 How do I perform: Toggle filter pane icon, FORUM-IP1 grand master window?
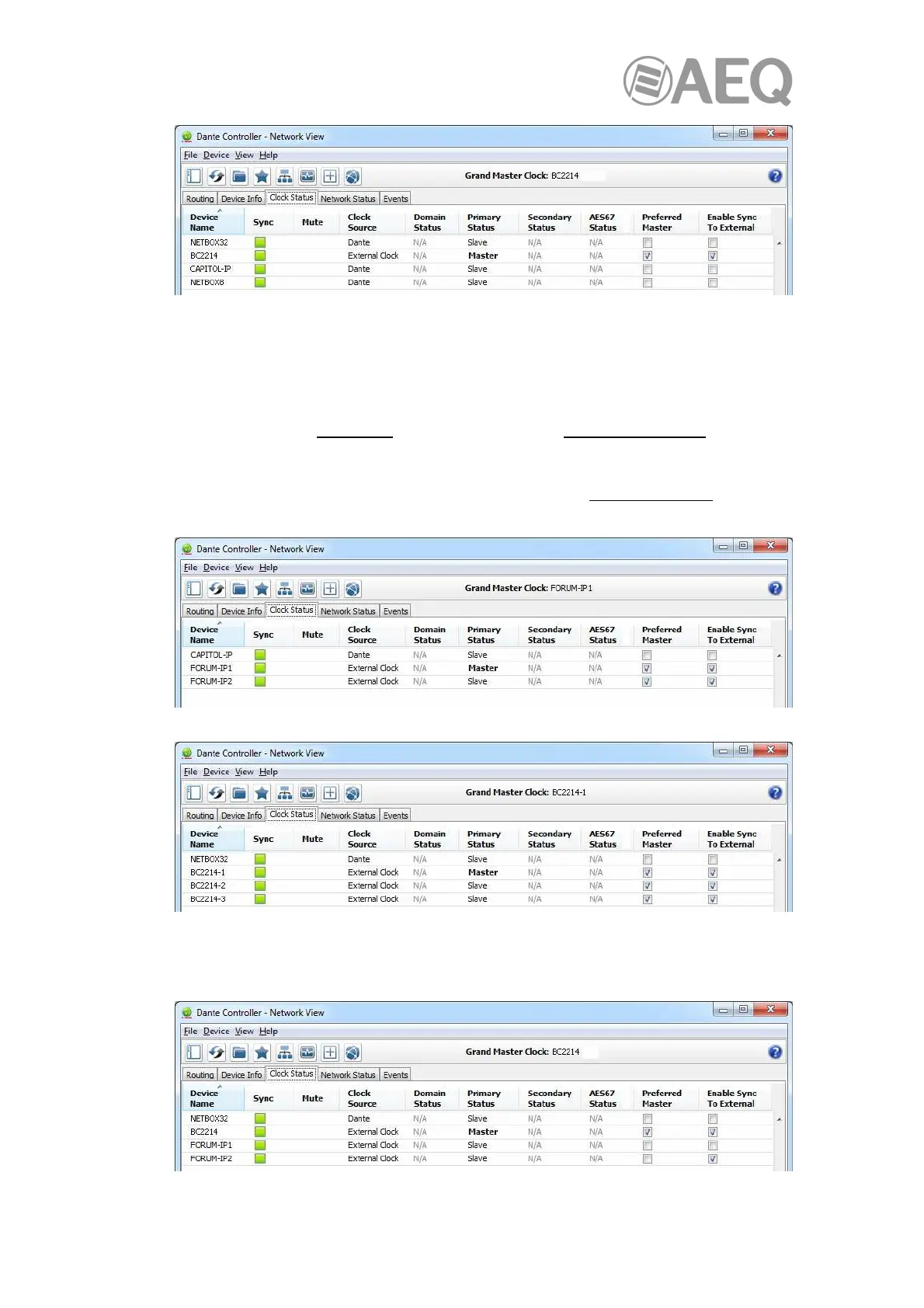pyautogui.click(x=194, y=589)
